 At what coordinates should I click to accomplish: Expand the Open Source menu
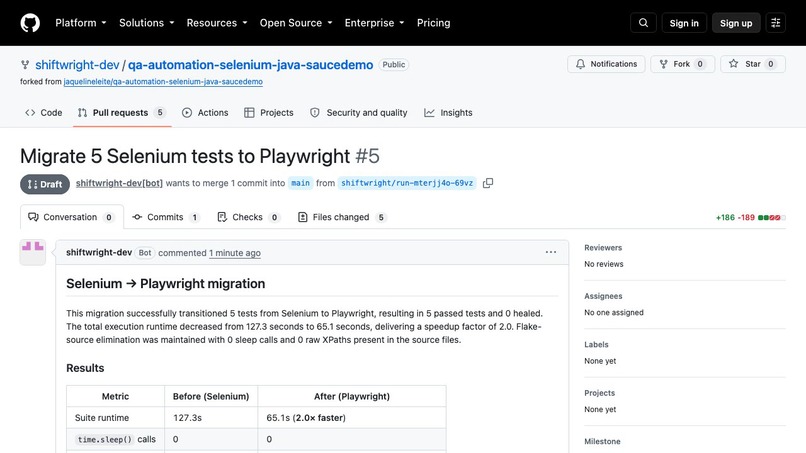click(x=296, y=23)
